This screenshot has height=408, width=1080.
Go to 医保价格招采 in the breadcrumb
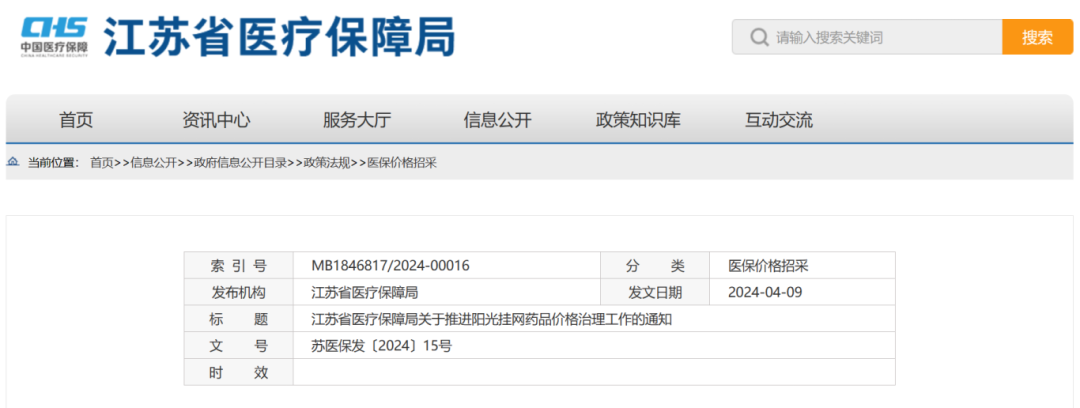[x=402, y=163]
